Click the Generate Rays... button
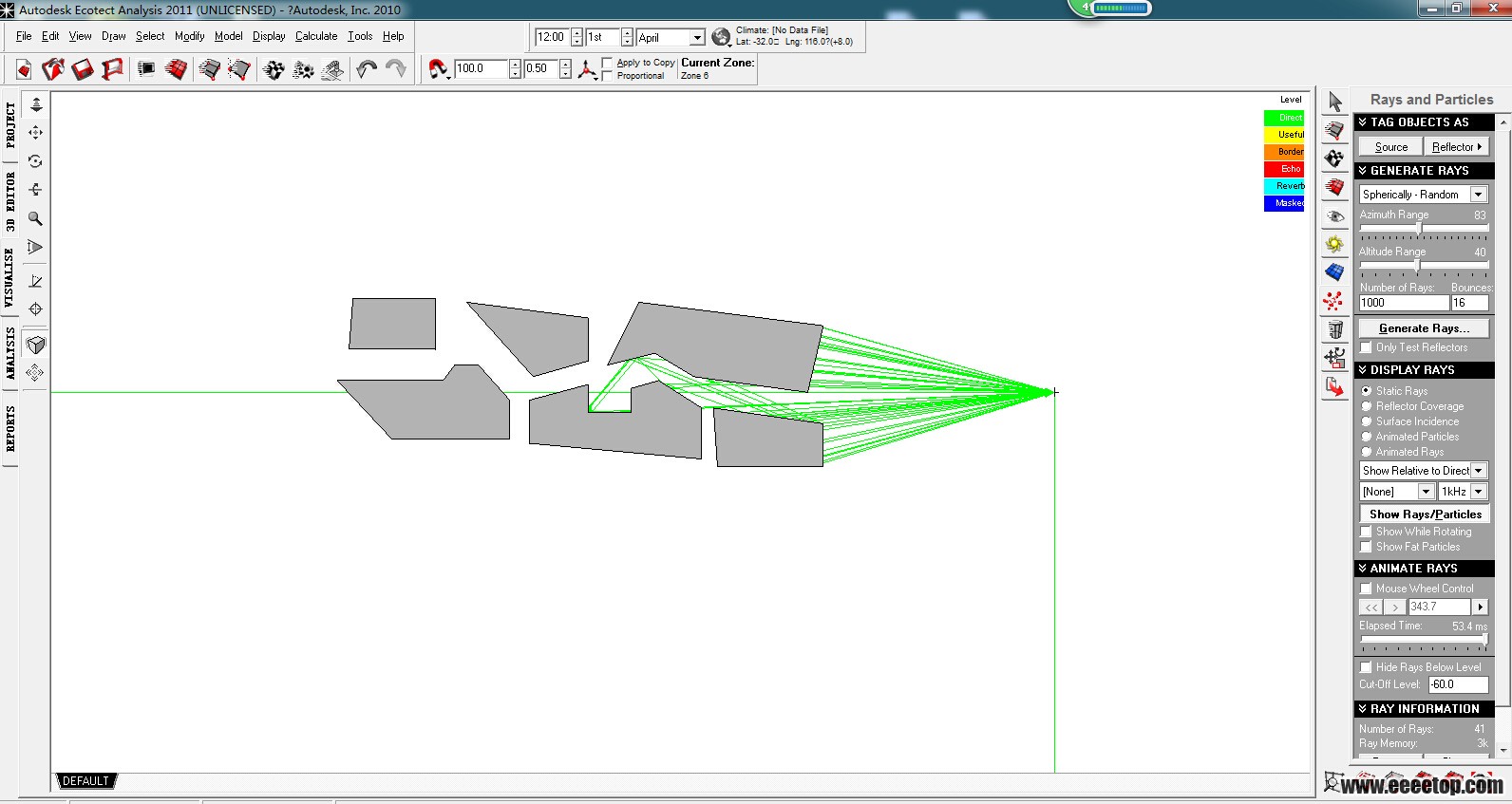This screenshot has width=1512, height=804. (1425, 328)
